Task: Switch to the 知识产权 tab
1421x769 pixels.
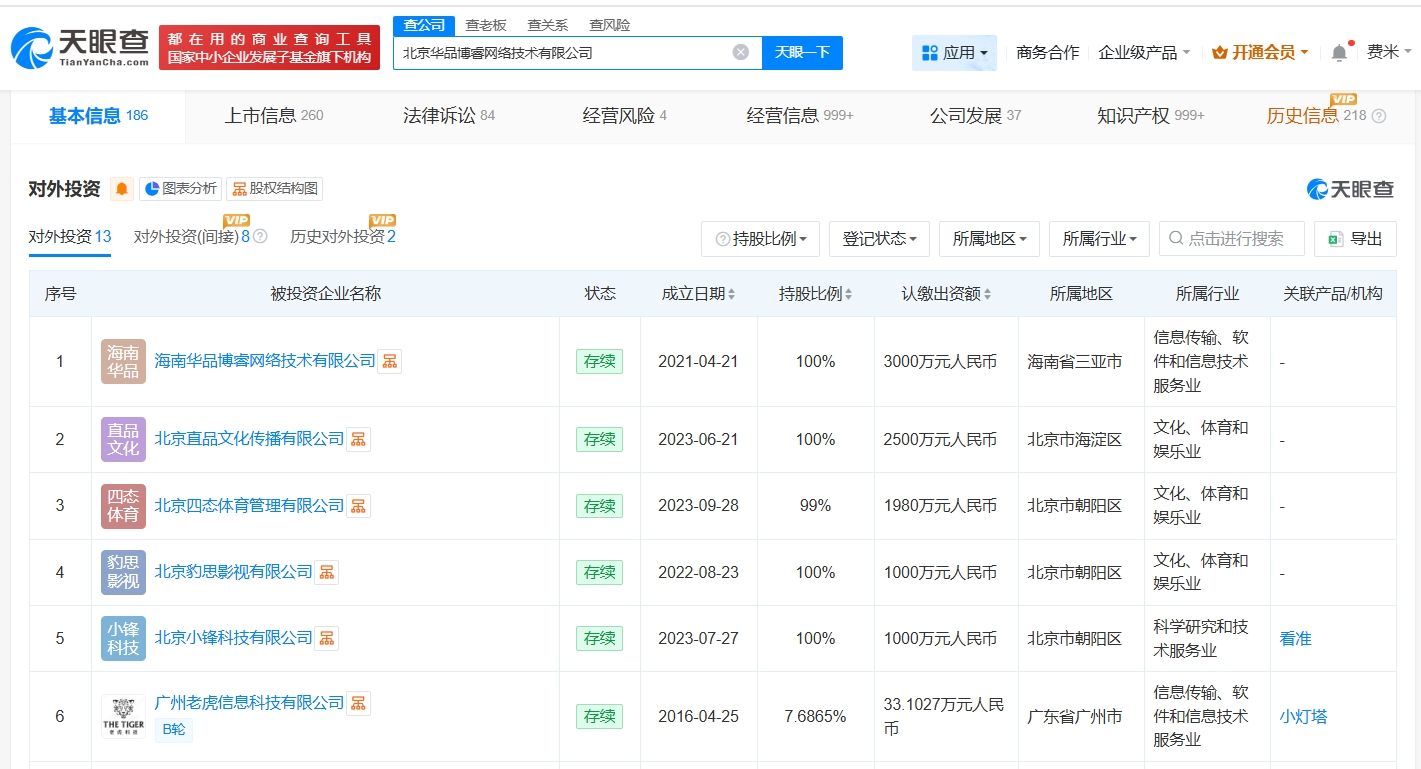Action: click(x=1150, y=116)
